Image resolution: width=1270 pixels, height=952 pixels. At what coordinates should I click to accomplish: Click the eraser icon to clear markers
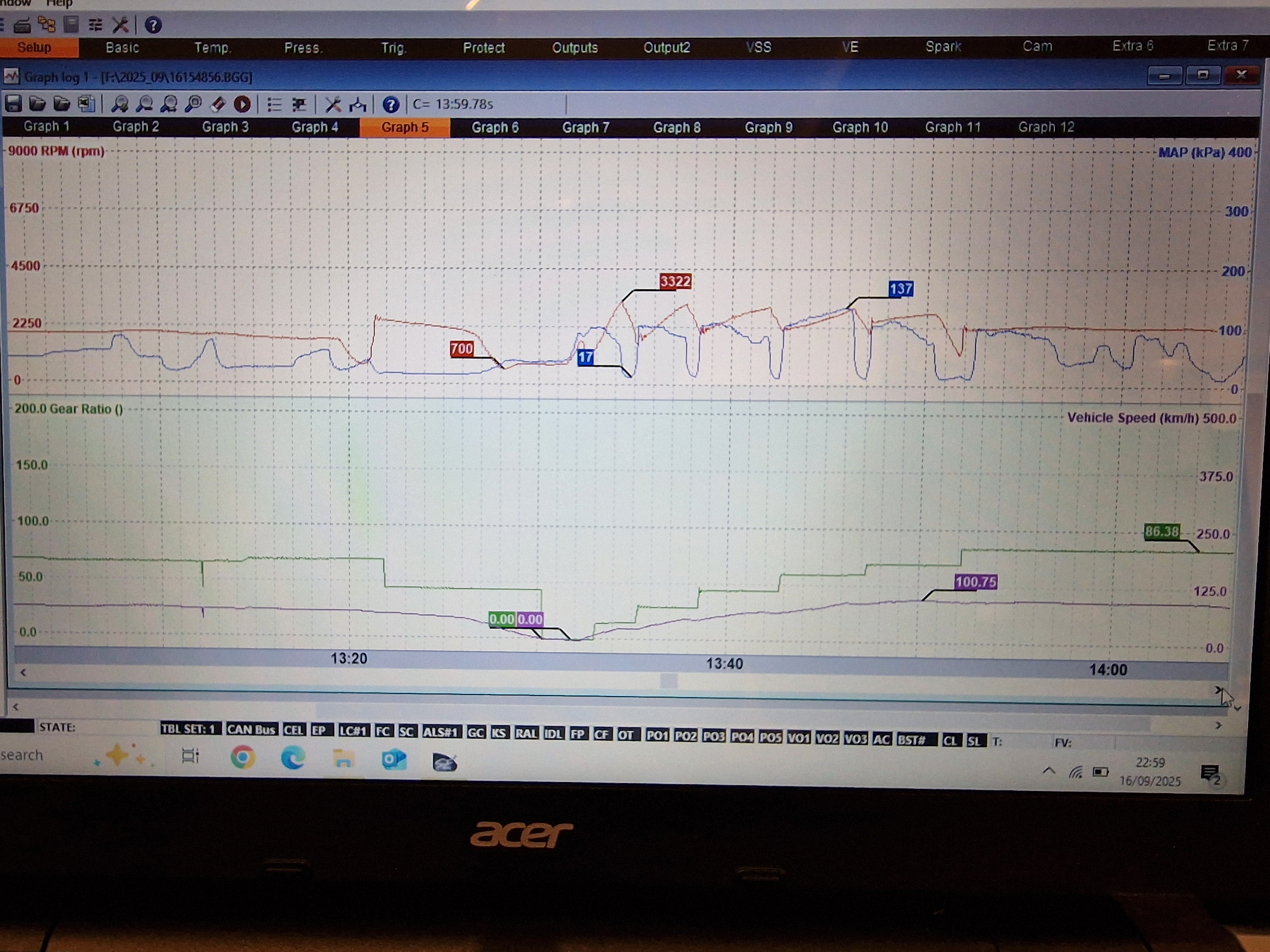pyautogui.click(x=218, y=104)
